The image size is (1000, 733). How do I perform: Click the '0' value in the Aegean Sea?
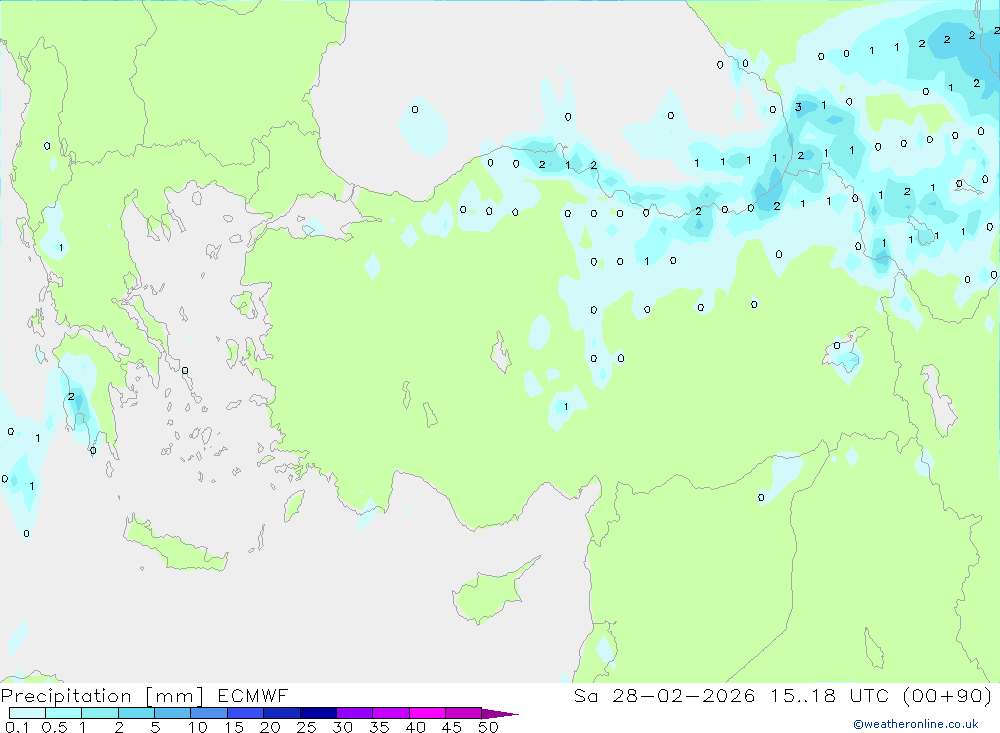point(184,371)
